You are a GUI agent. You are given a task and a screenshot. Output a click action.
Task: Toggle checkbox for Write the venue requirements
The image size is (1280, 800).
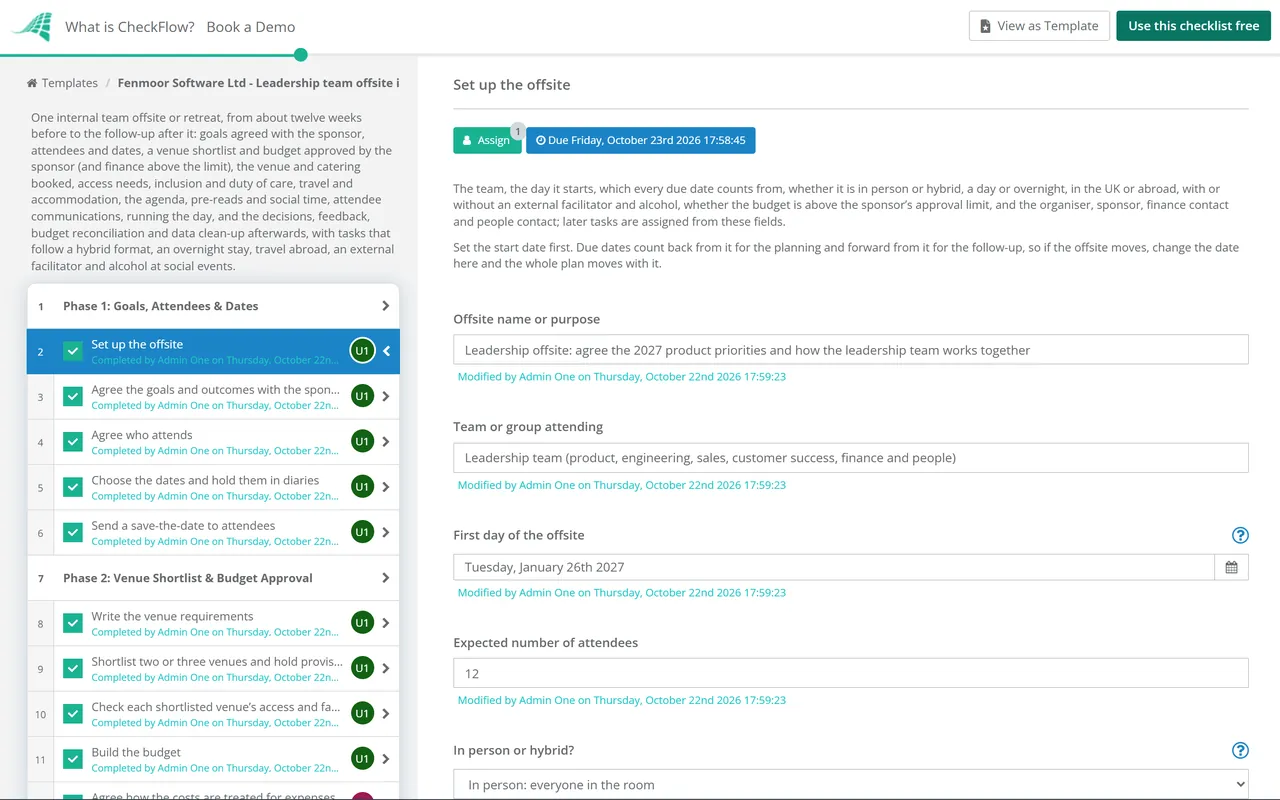tap(73, 623)
